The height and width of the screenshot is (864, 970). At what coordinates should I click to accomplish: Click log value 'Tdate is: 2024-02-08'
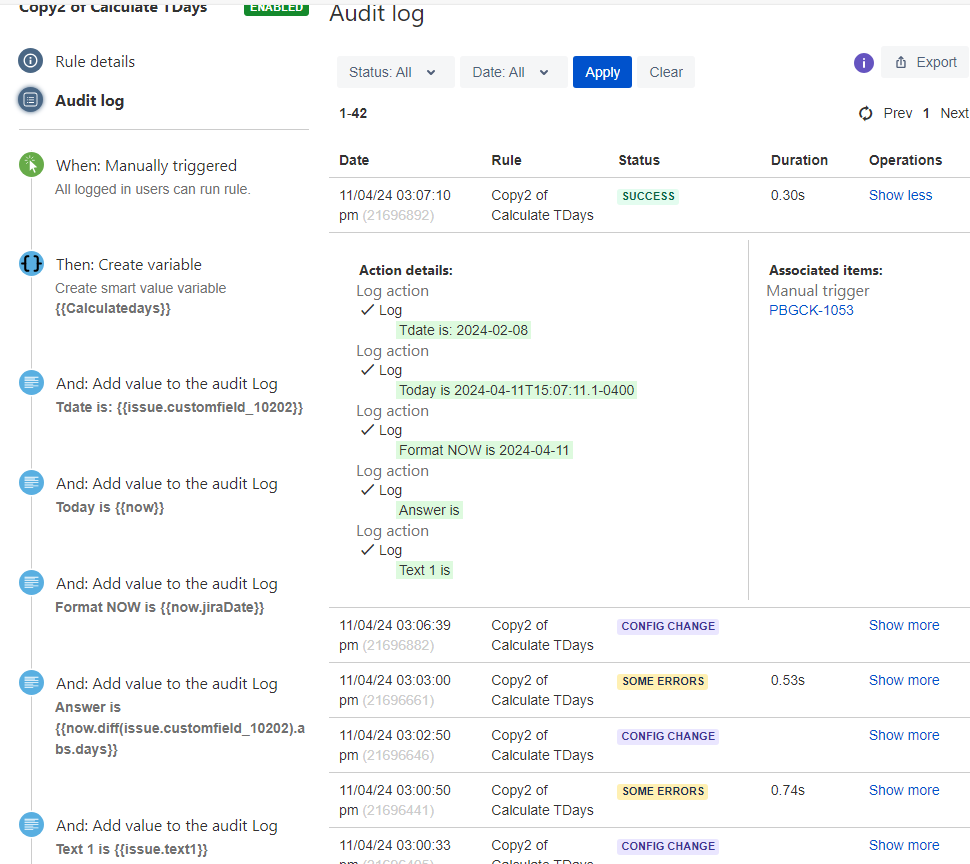pyautogui.click(x=463, y=330)
